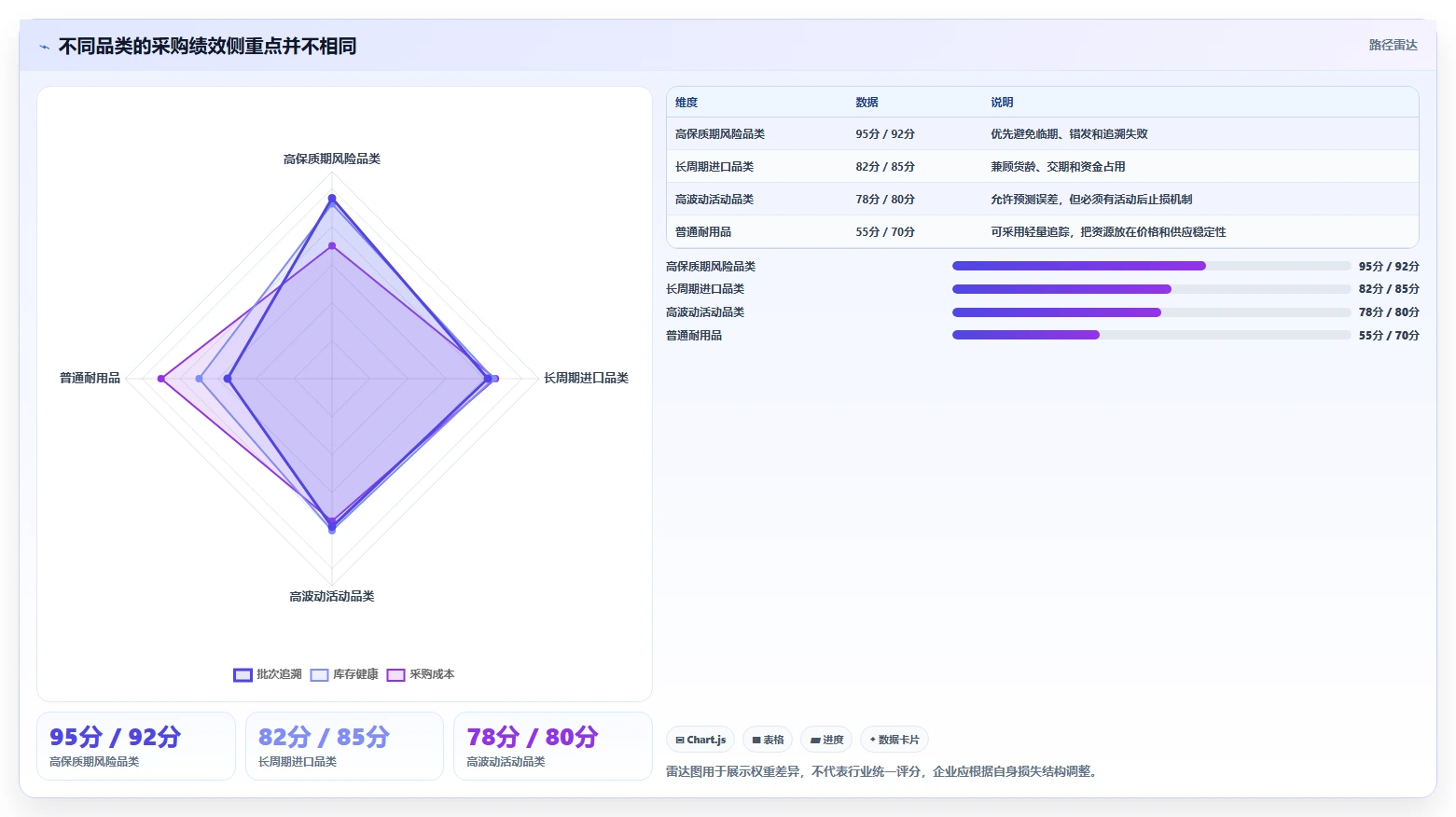1456x817 pixels.
Task: Click the 78分 / 80分 data card
Action: pyautogui.click(x=552, y=746)
